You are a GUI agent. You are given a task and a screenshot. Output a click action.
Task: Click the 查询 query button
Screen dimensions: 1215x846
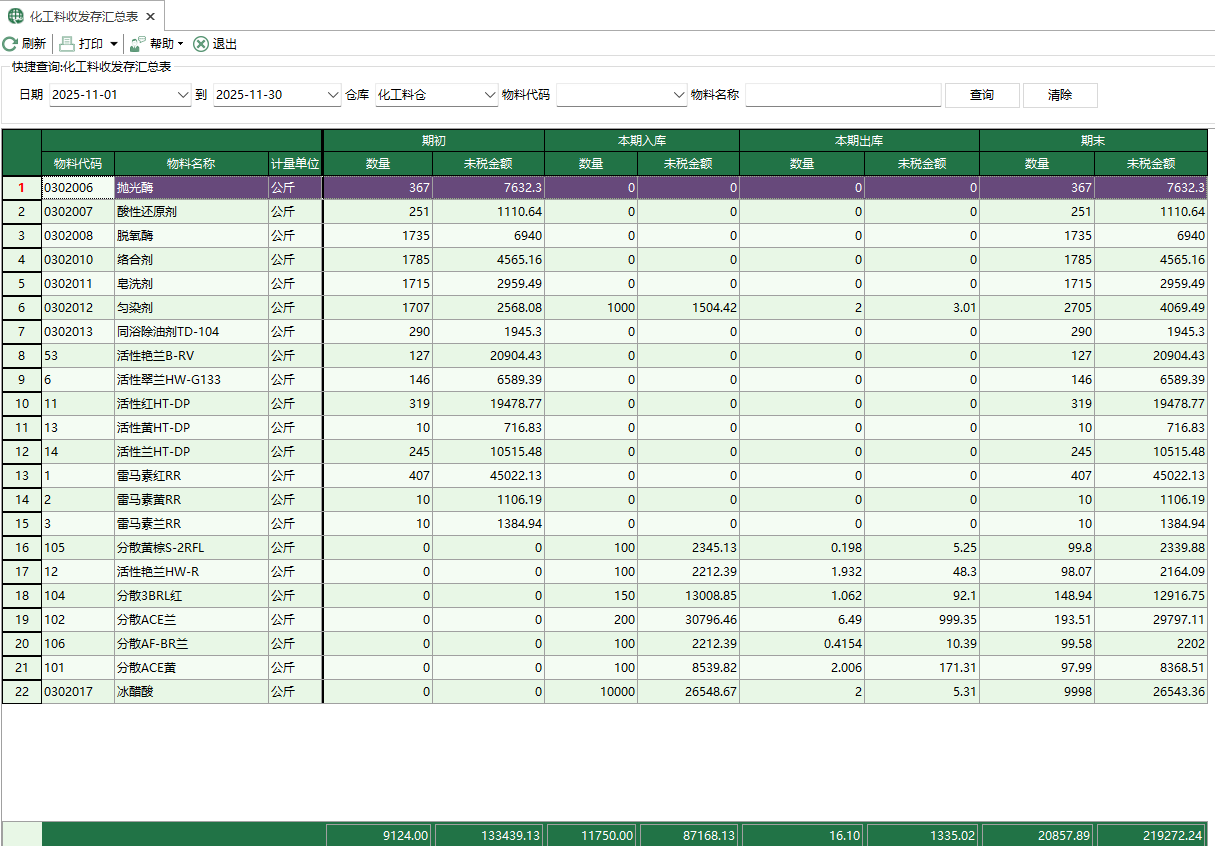(x=981, y=94)
